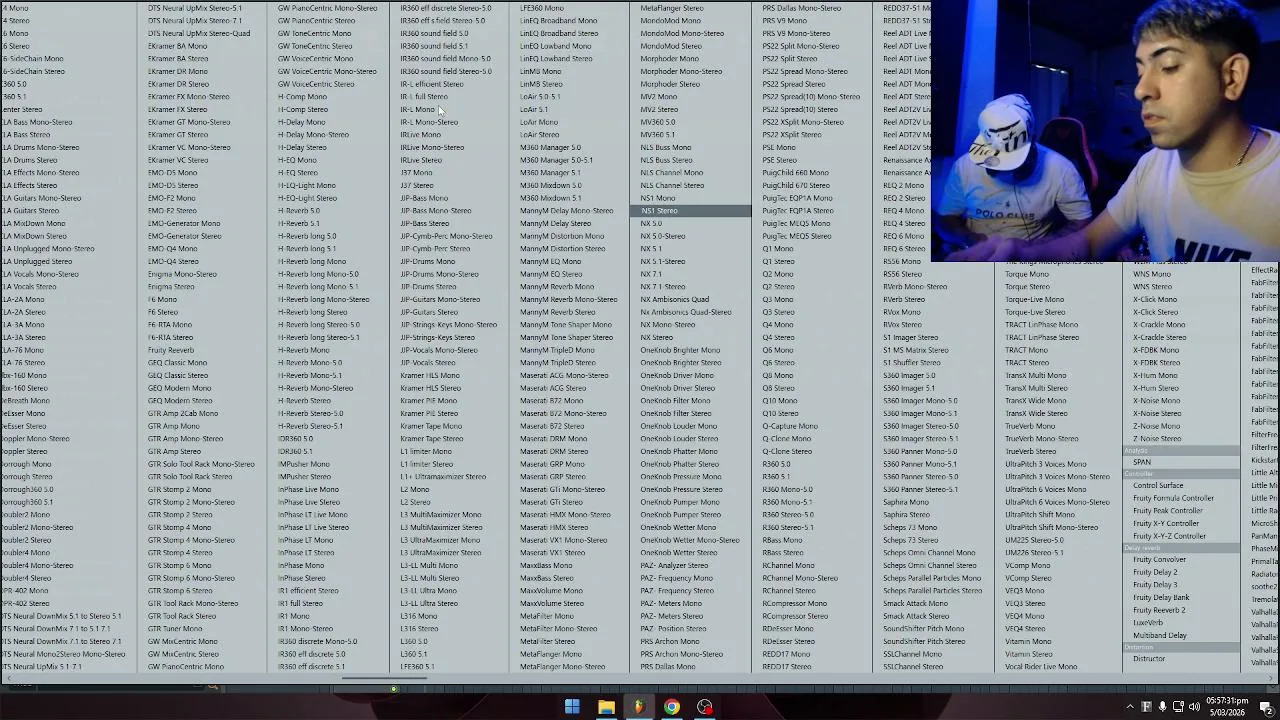Image resolution: width=1280 pixels, height=720 pixels.
Task: Select Z-Noise Stereo
Action: point(1157,439)
